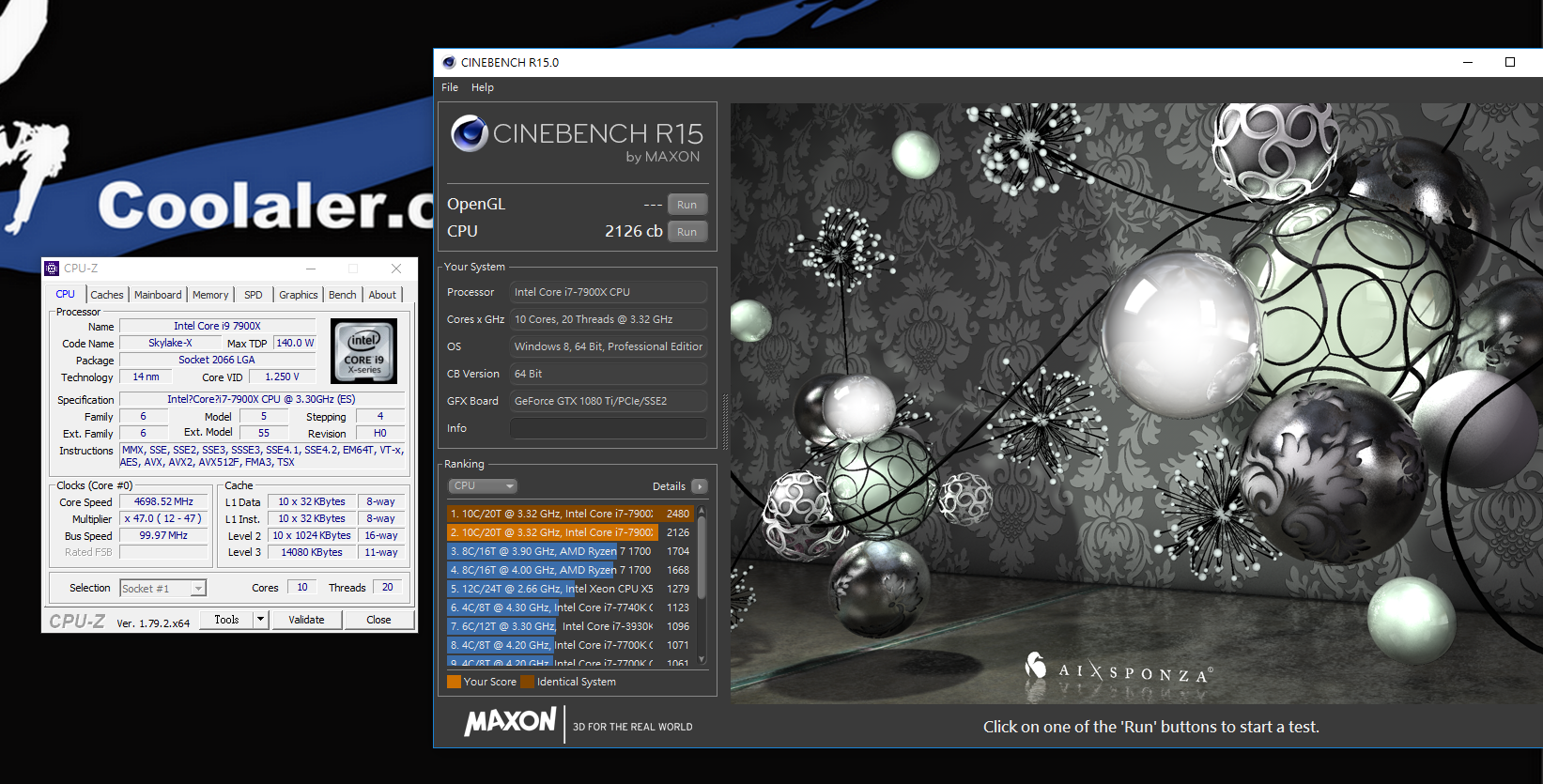
Task: Switch to the Memory tab in CPU-Z
Action: (210, 295)
